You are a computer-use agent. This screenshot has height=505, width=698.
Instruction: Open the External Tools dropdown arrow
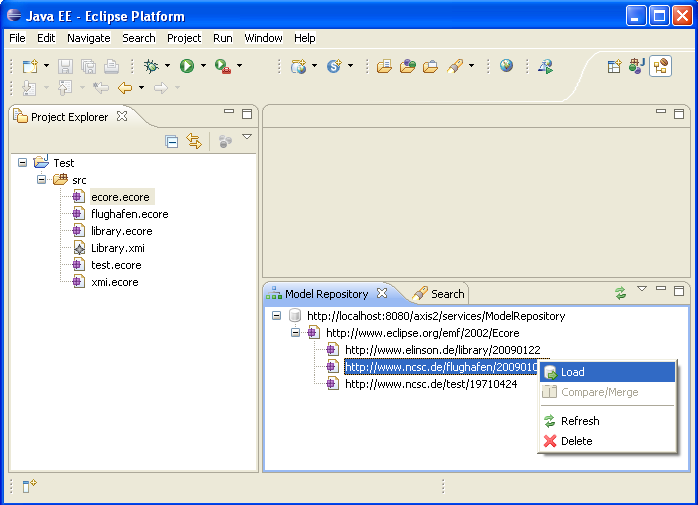[x=239, y=66]
